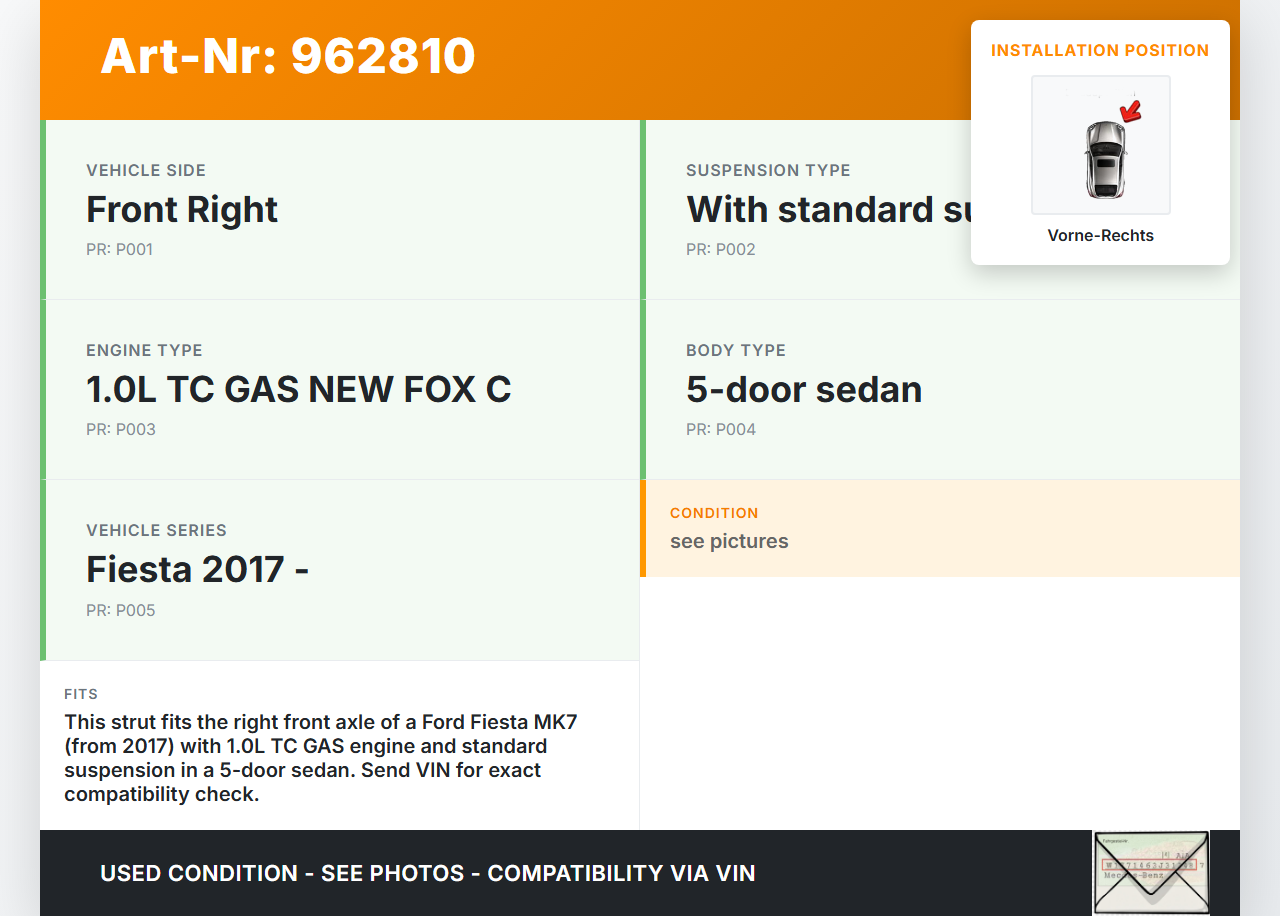Click the 5-door sedan body type value
Viewport: 1280px width, 916px height.
coord(804,390)
